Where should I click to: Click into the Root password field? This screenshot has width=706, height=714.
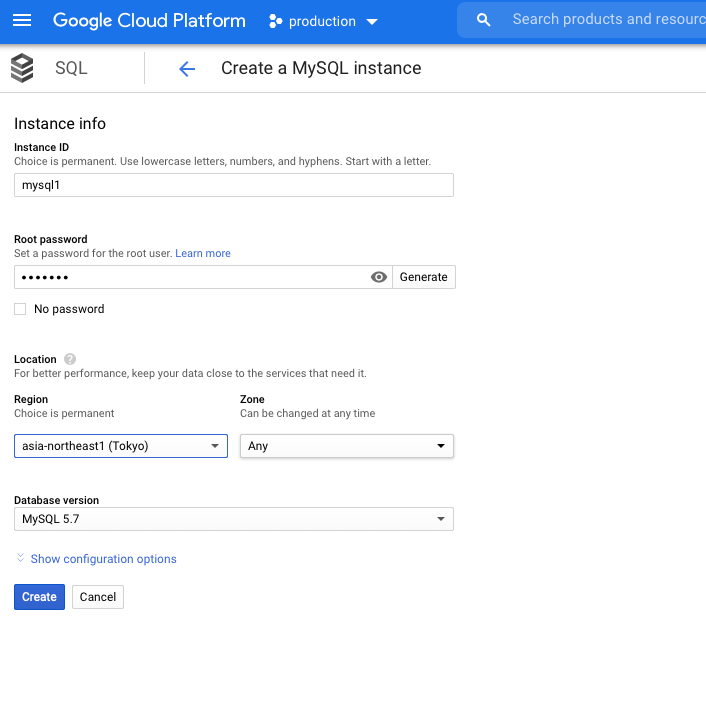click(190, 277)
